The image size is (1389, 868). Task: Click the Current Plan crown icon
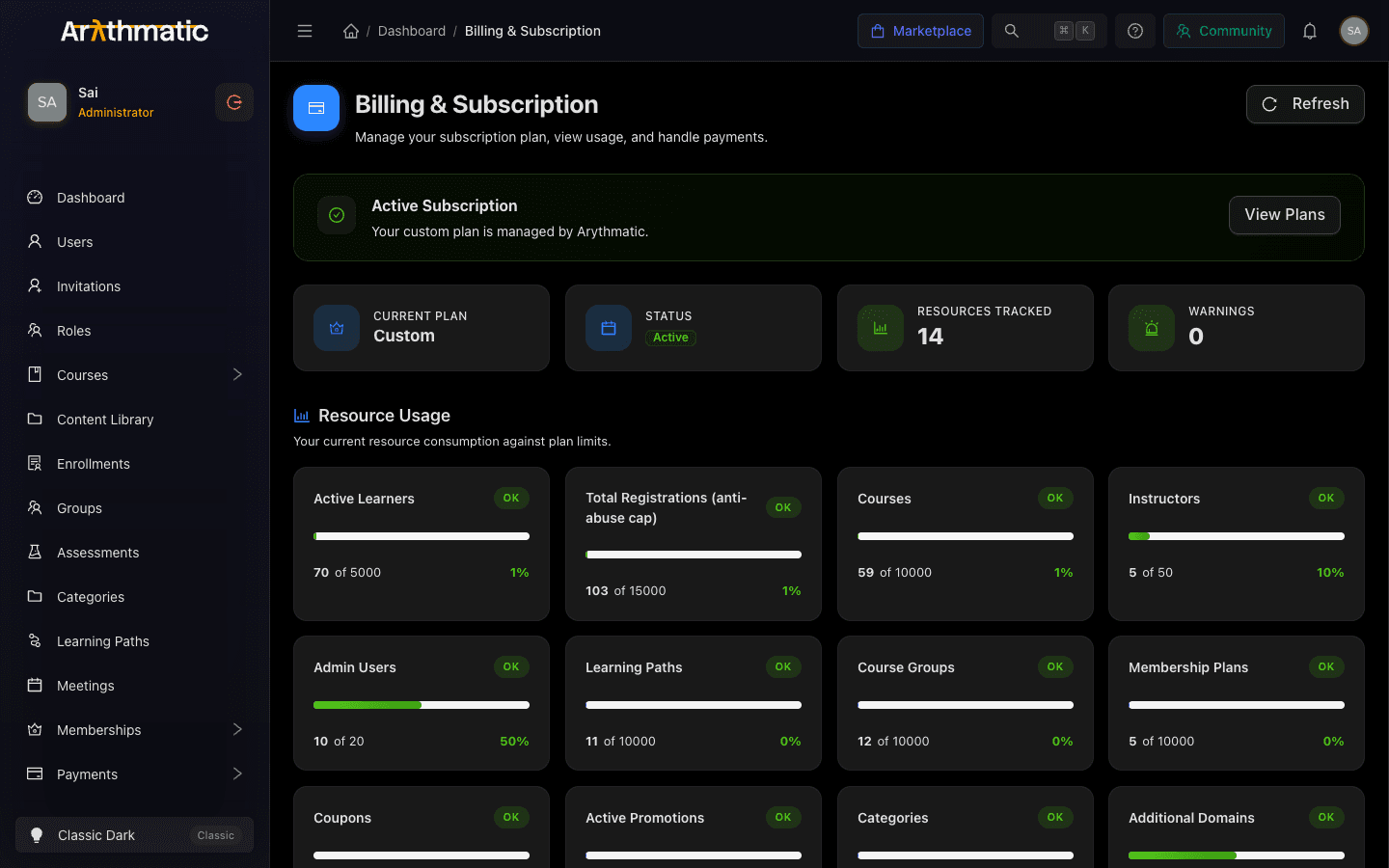click(337, 328)
